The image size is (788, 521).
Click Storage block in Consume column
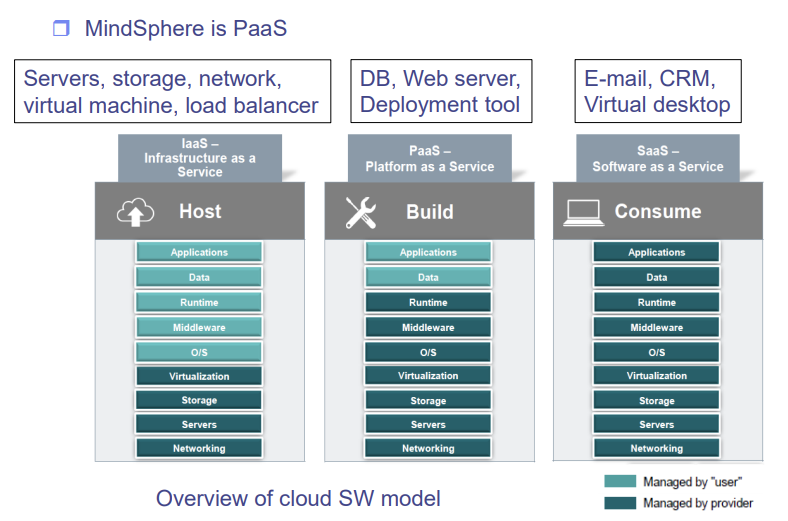point(656,400)
